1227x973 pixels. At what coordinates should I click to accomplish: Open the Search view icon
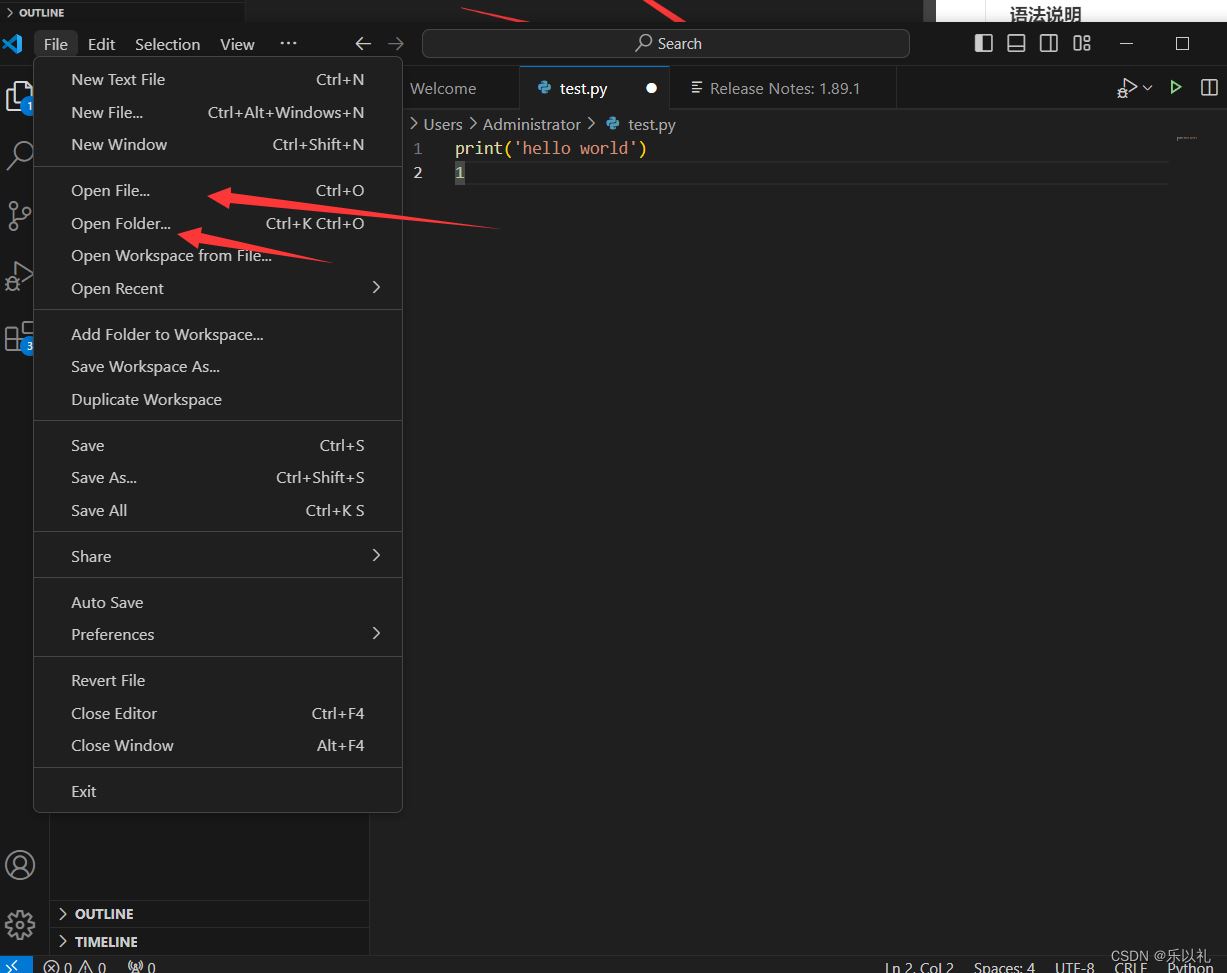click(x=21, y=156)
